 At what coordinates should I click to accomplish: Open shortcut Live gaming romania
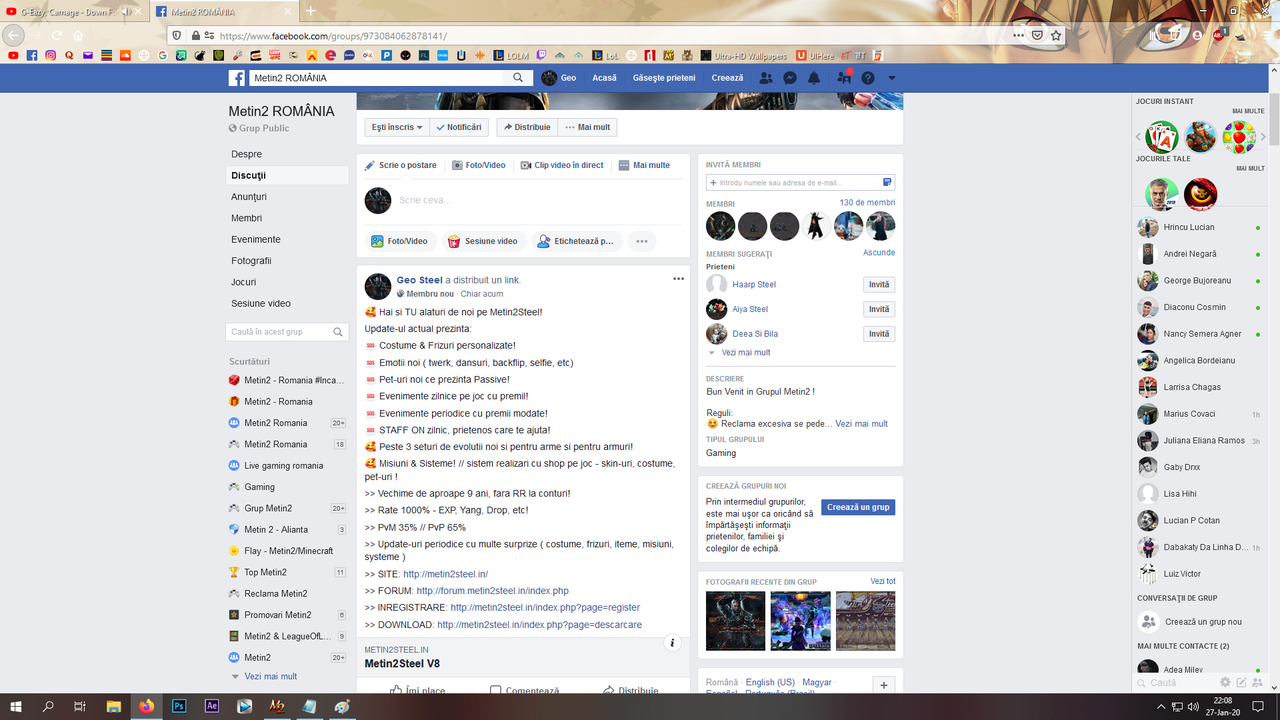click(x=284, y=465)
